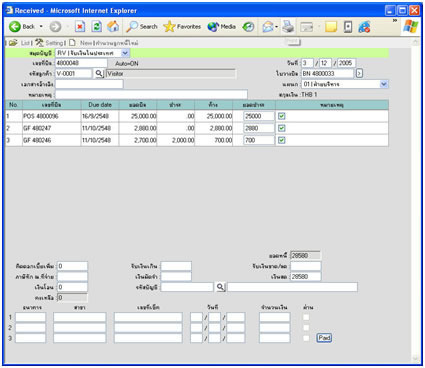Image resolution: width=425 pixels, height=368 pixels.
Task: Click the Forward arrow button
Action: pyautogui.click(x=55, y=26)
